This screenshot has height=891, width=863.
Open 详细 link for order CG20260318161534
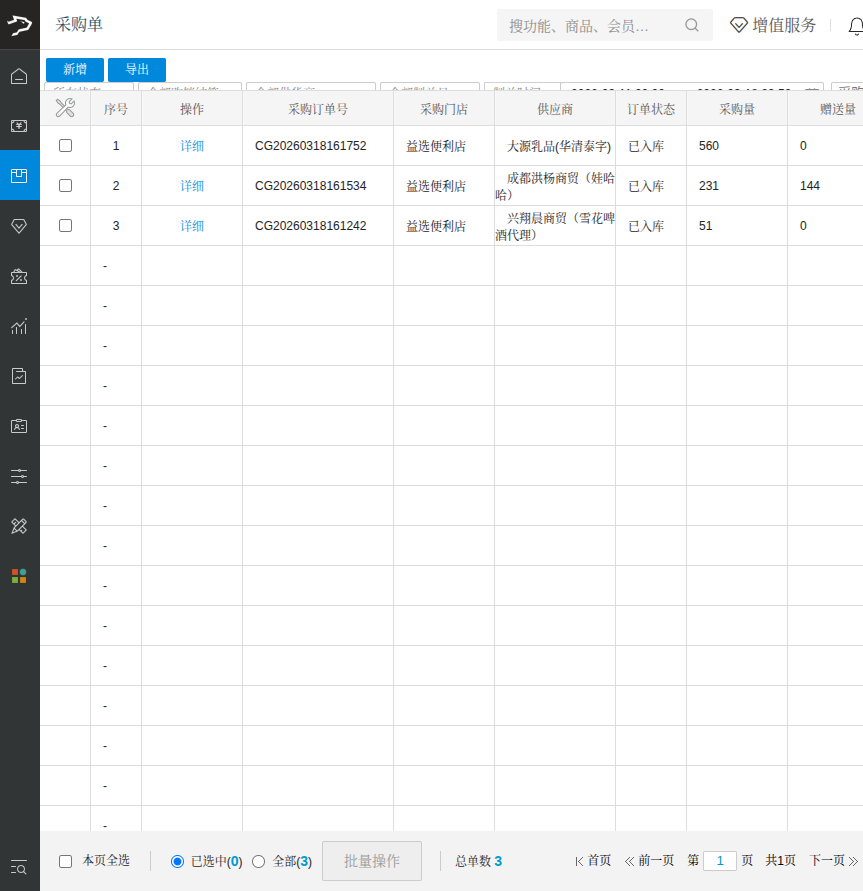point(192,186)
